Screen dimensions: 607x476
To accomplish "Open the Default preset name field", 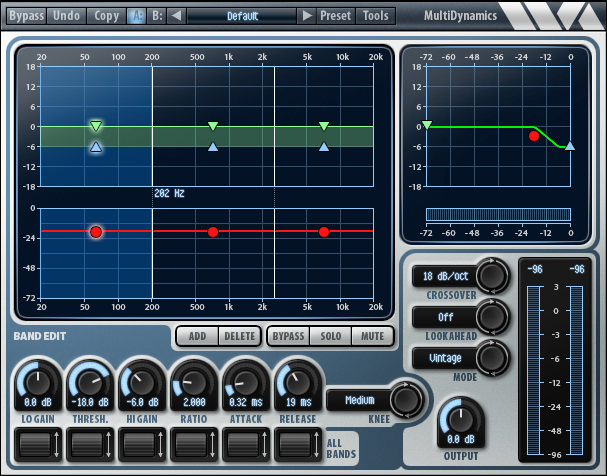I will pyautogui.click(x=242, y=16).
